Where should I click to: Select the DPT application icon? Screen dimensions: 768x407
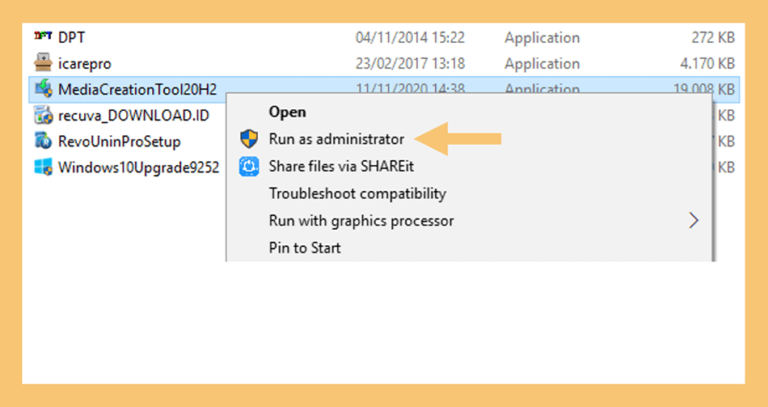coord(43,37)
